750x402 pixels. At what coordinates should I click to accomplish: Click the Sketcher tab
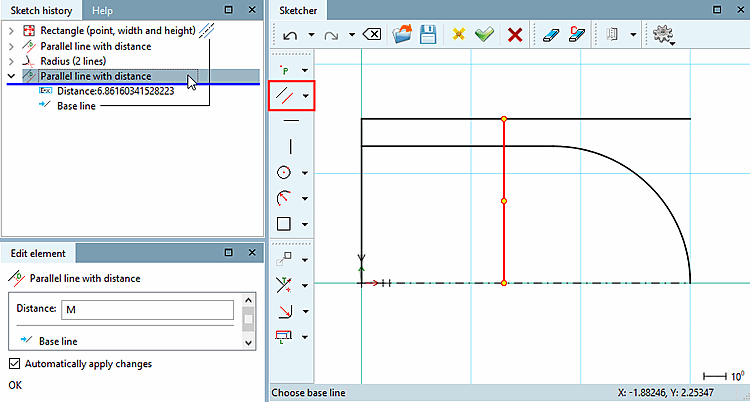pos(298,10)
